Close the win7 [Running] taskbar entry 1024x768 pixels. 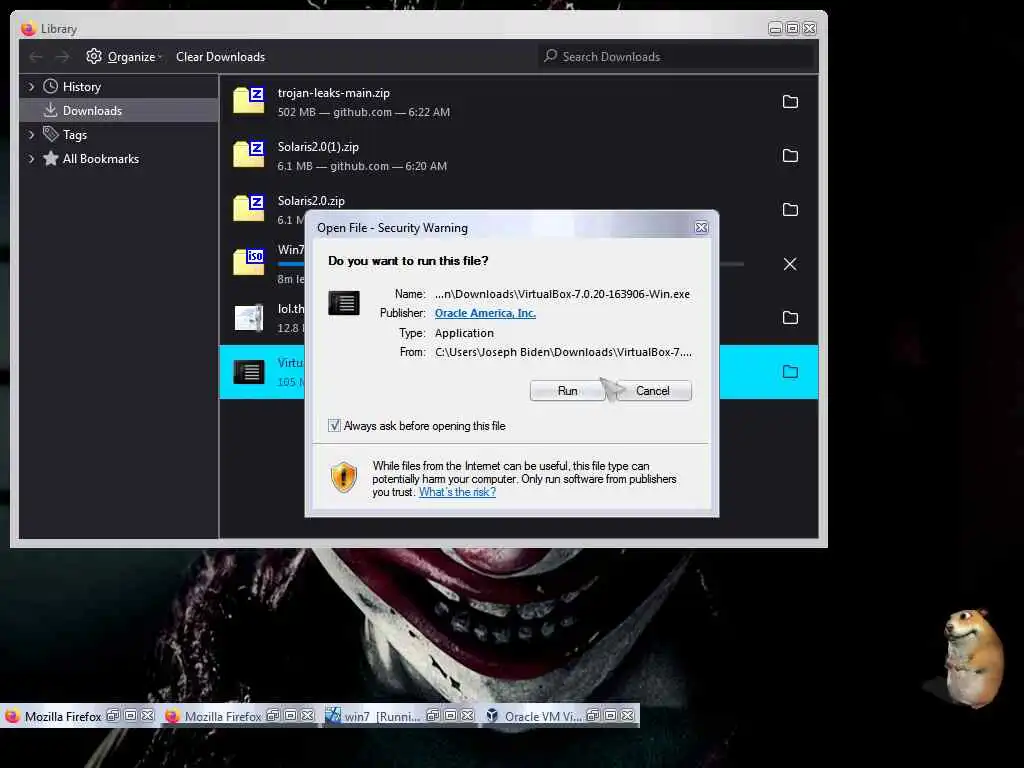pyautogui.click(x=468, y=716)
